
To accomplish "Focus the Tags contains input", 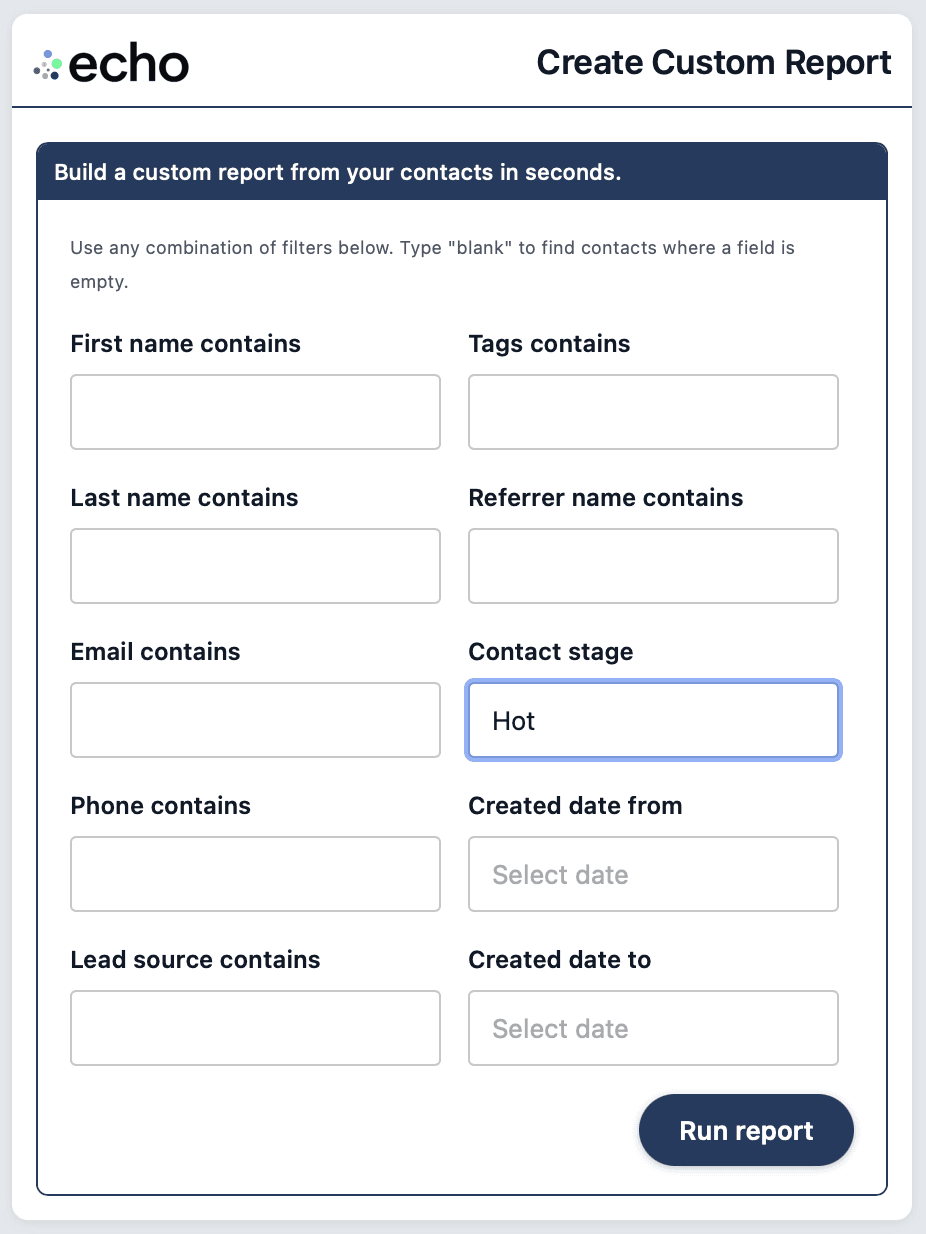I will tap(653, 412).
